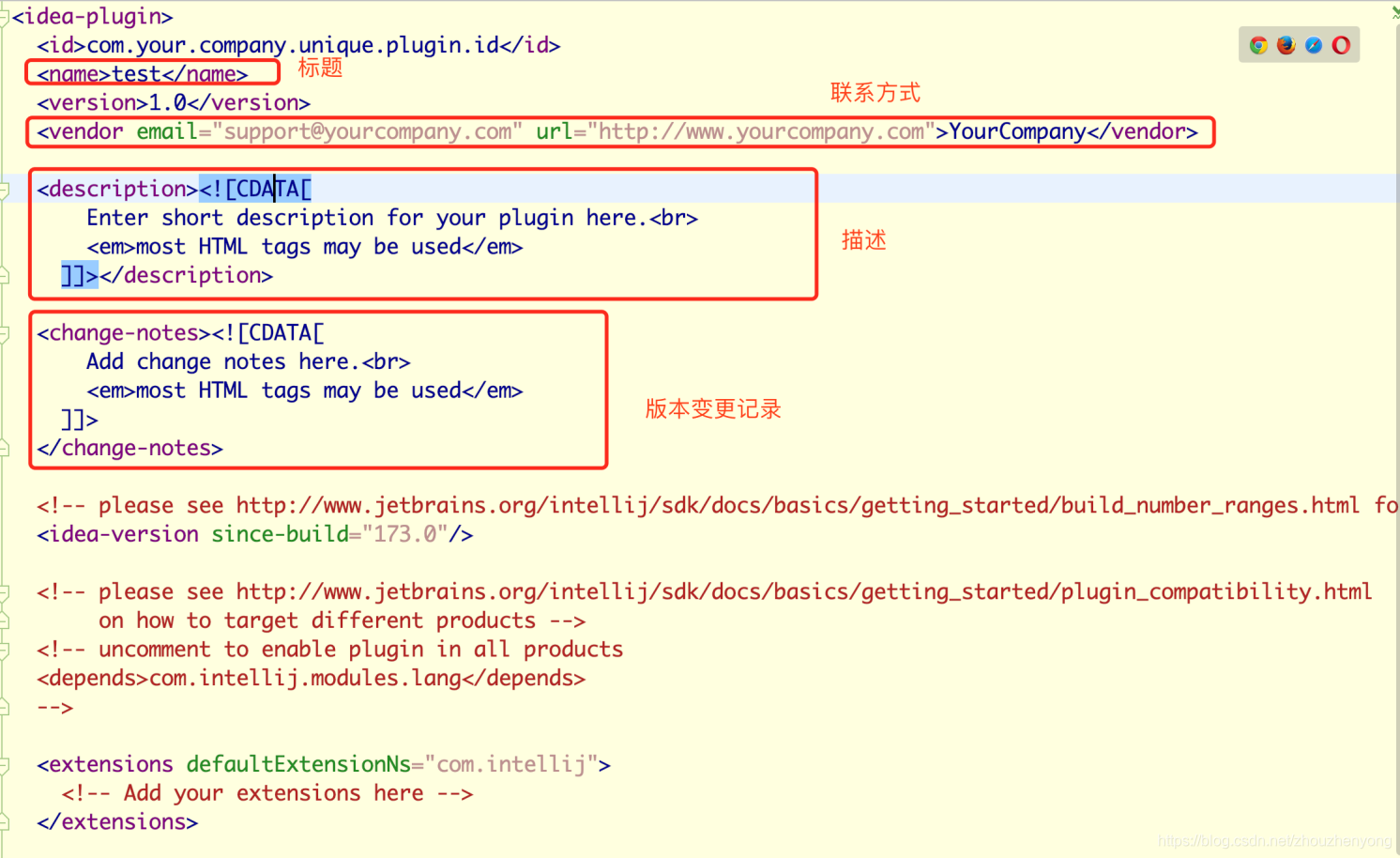Click the <change-notes> opening tag
The image size is (1400, 858).
124,333
